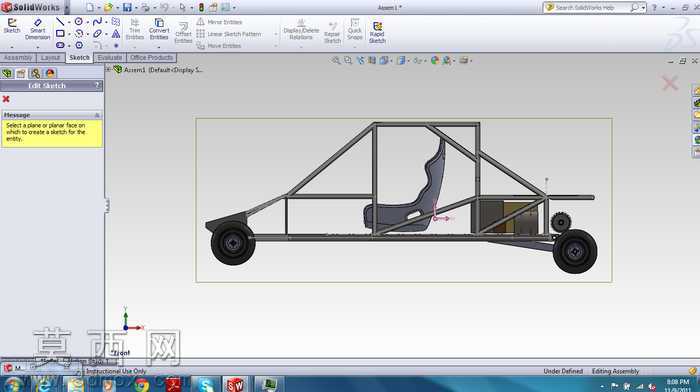Open the FeatureManager design tree tab
This screenshot has width=700, height=392.
(7, 73)
